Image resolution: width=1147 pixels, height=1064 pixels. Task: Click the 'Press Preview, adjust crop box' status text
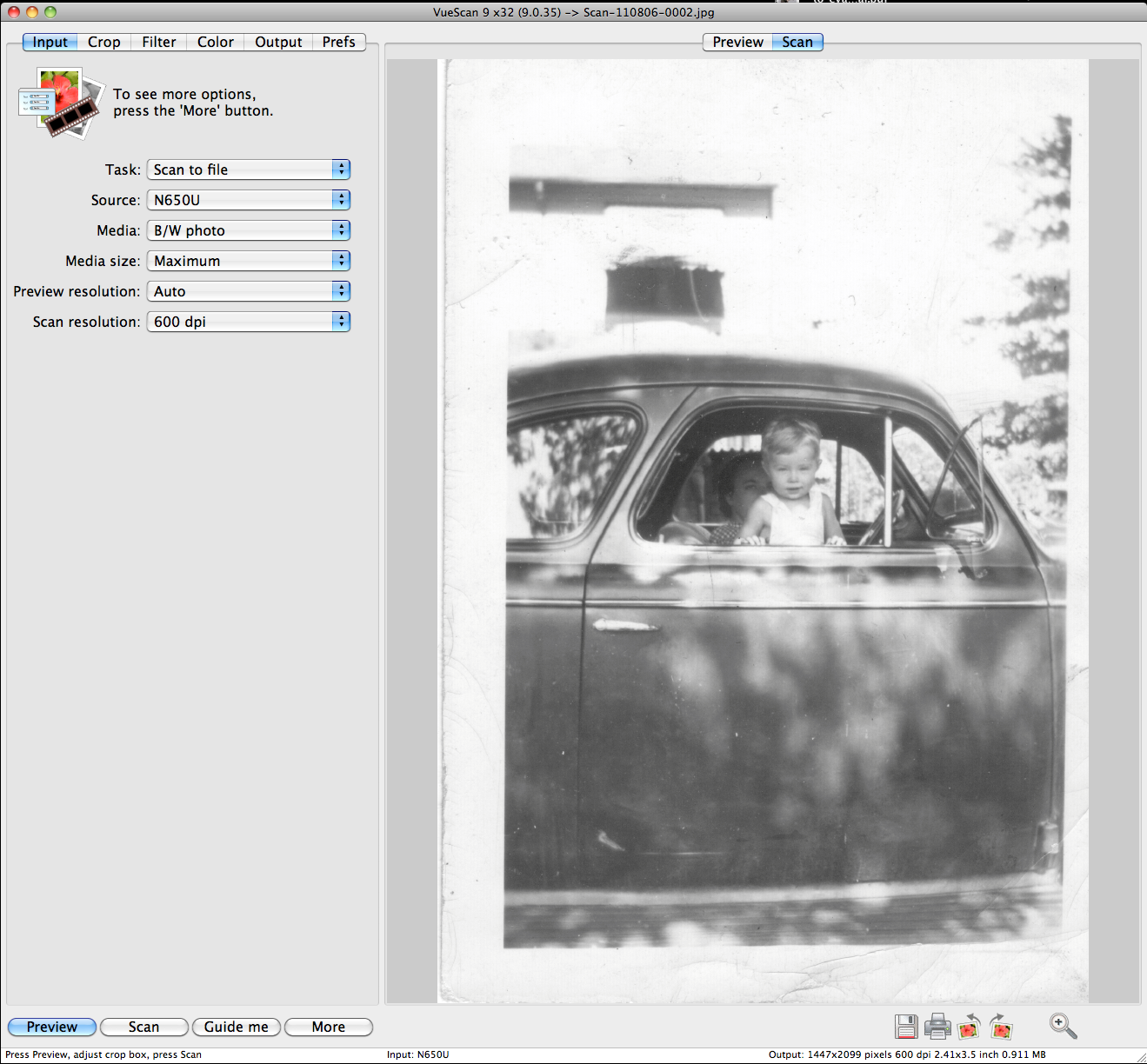click(x=103, y=1054)
